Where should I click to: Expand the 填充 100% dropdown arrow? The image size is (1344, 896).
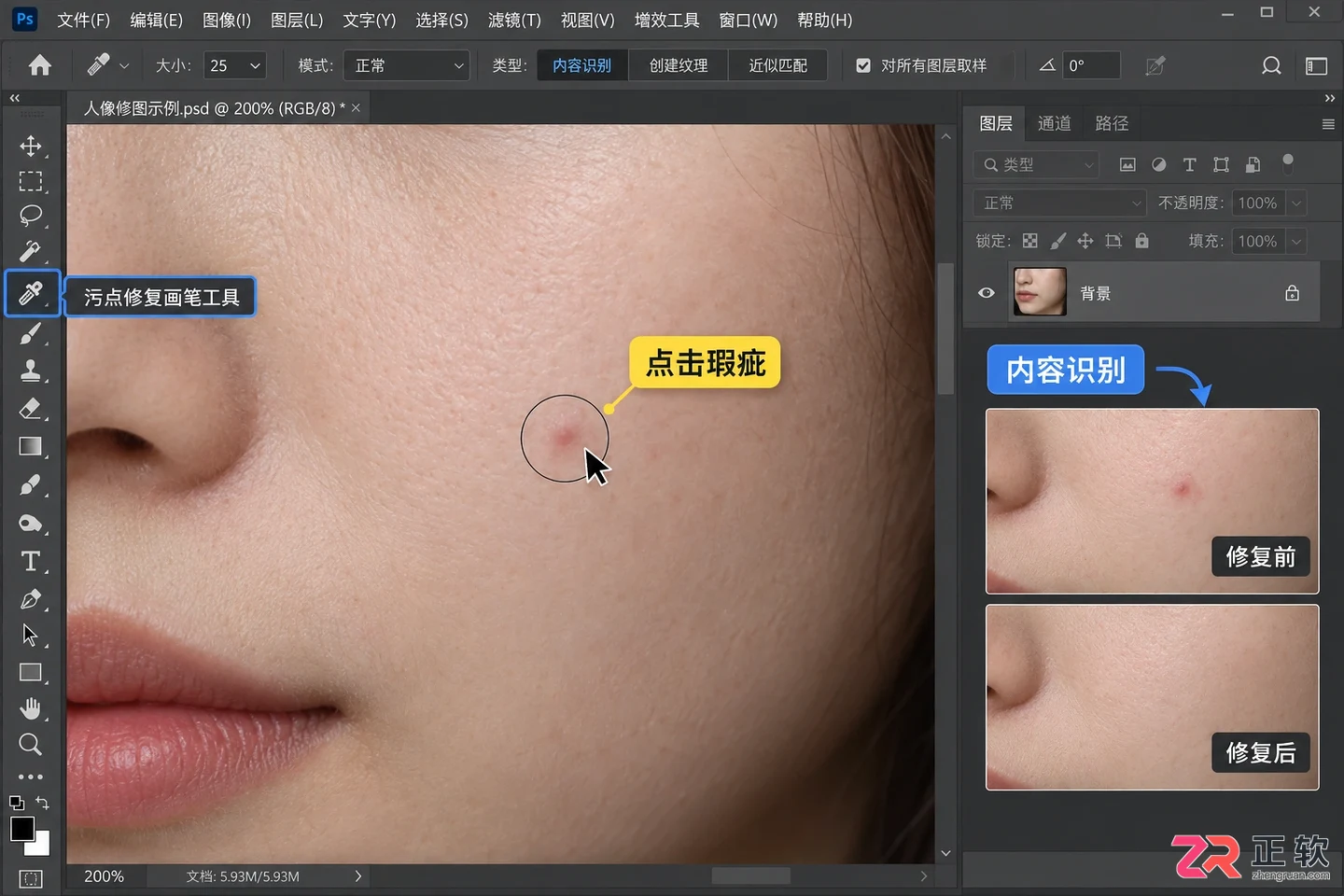click(x=1296, y=241)
